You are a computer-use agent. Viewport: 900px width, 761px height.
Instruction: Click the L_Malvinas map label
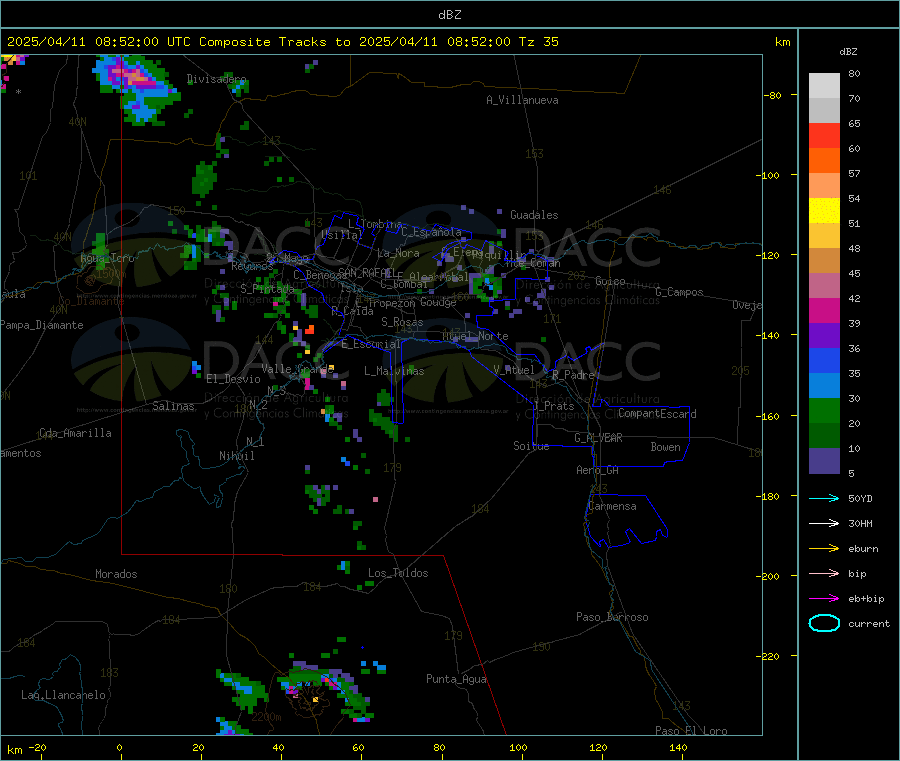click(x=394, y=371)
